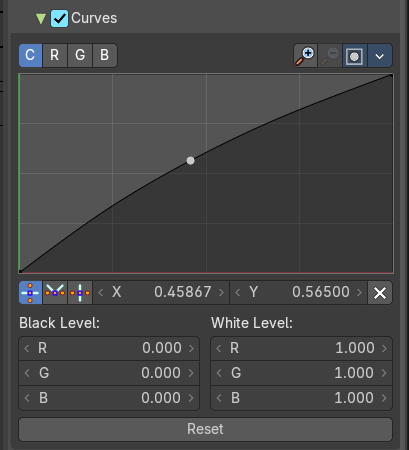
Task: Switch to the G channel tab
Action: pos(80,55)
